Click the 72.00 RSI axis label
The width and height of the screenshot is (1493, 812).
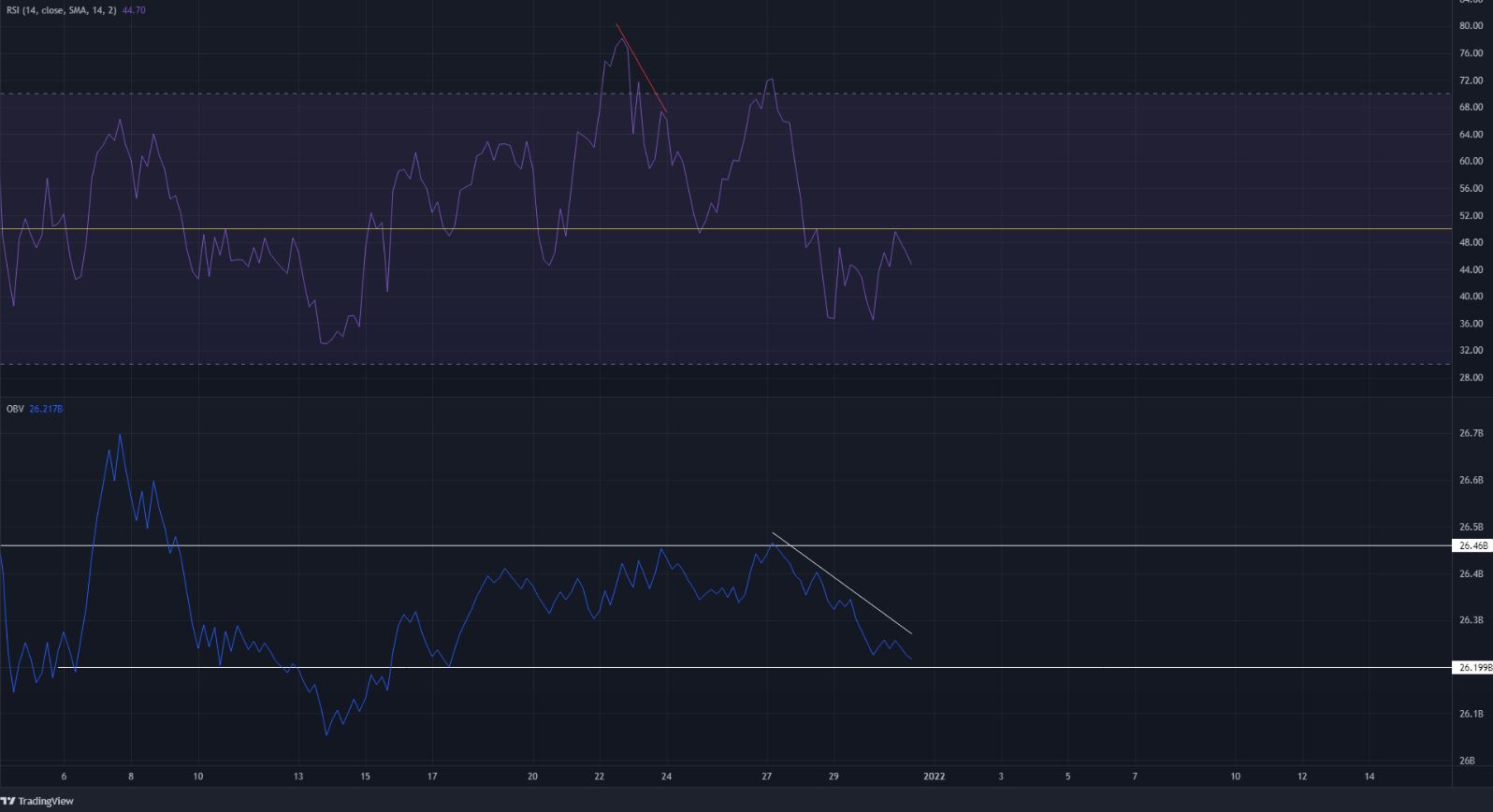pos(1471,80)
